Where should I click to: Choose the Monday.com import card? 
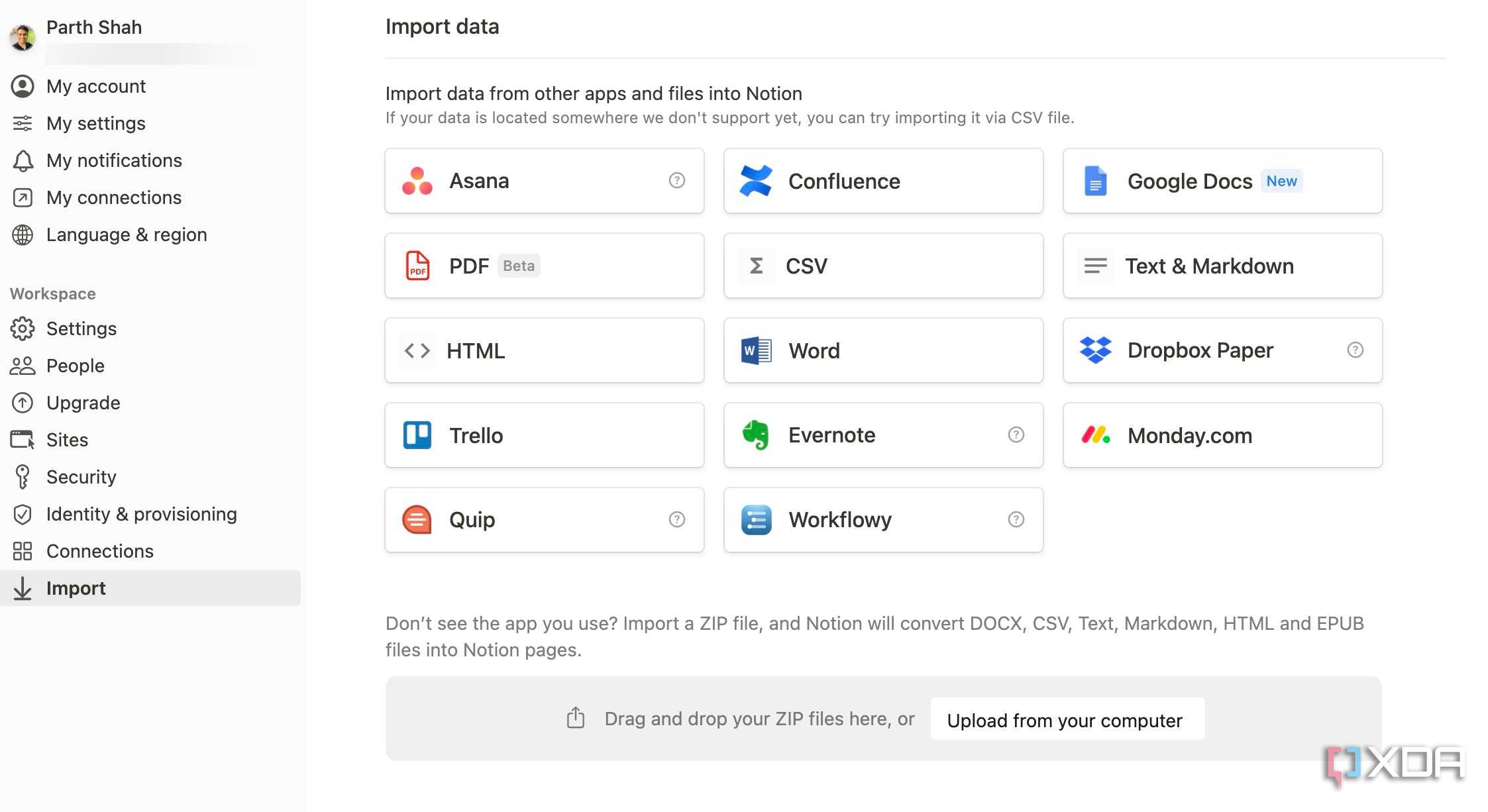(1223, 435)
